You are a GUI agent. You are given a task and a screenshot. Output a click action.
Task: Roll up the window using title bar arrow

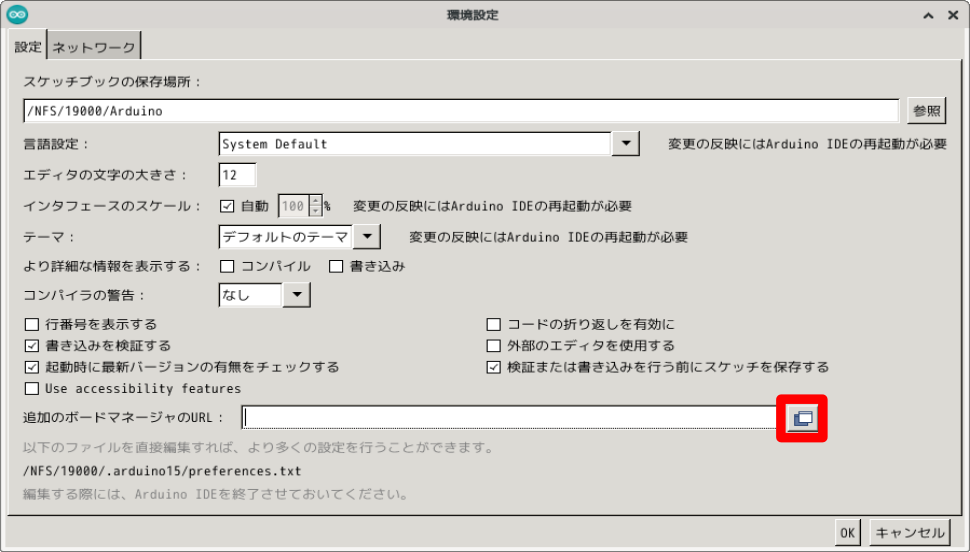[x=928, y=15]
